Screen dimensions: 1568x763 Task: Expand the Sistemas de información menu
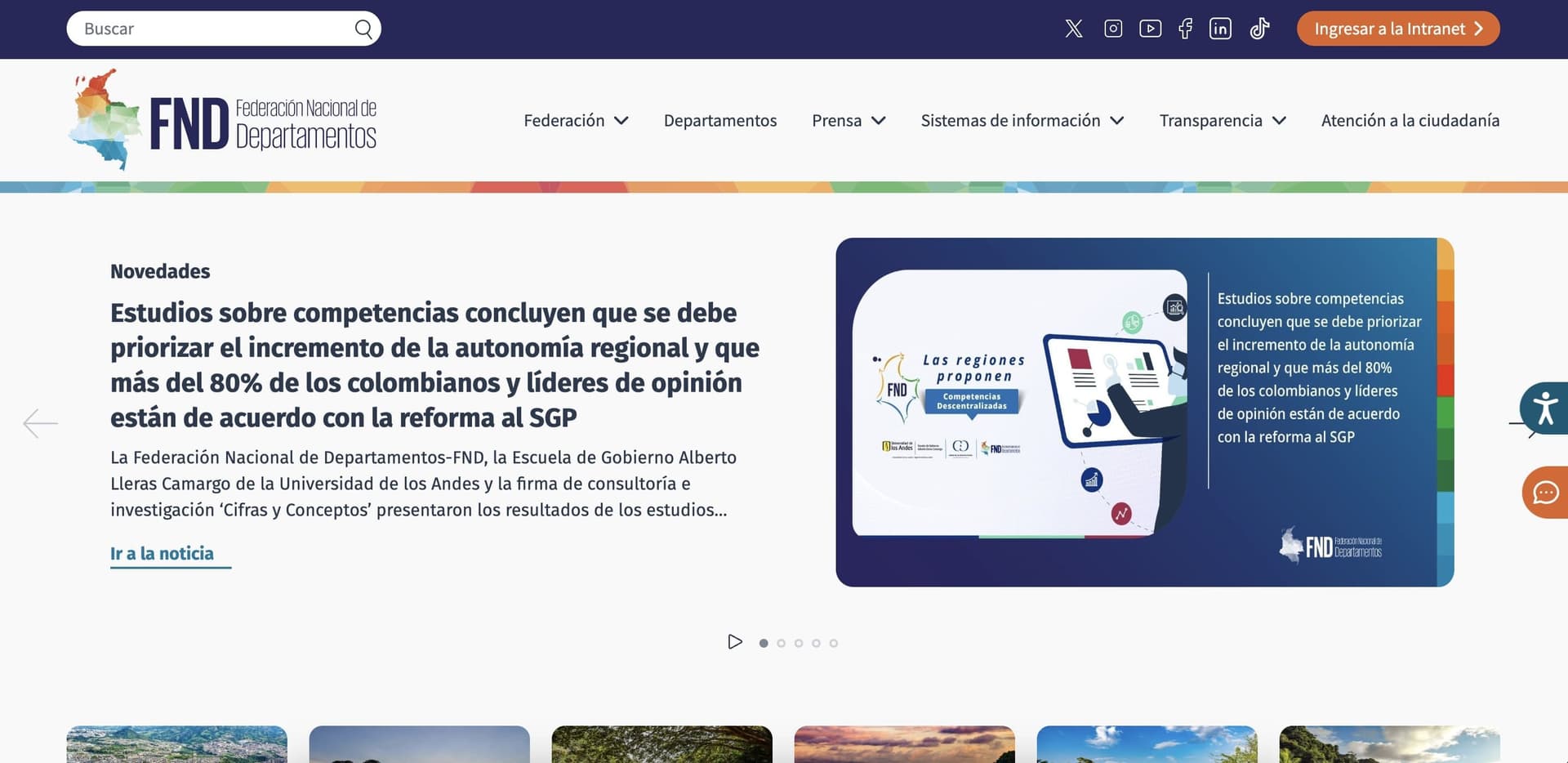point(1022,120)
